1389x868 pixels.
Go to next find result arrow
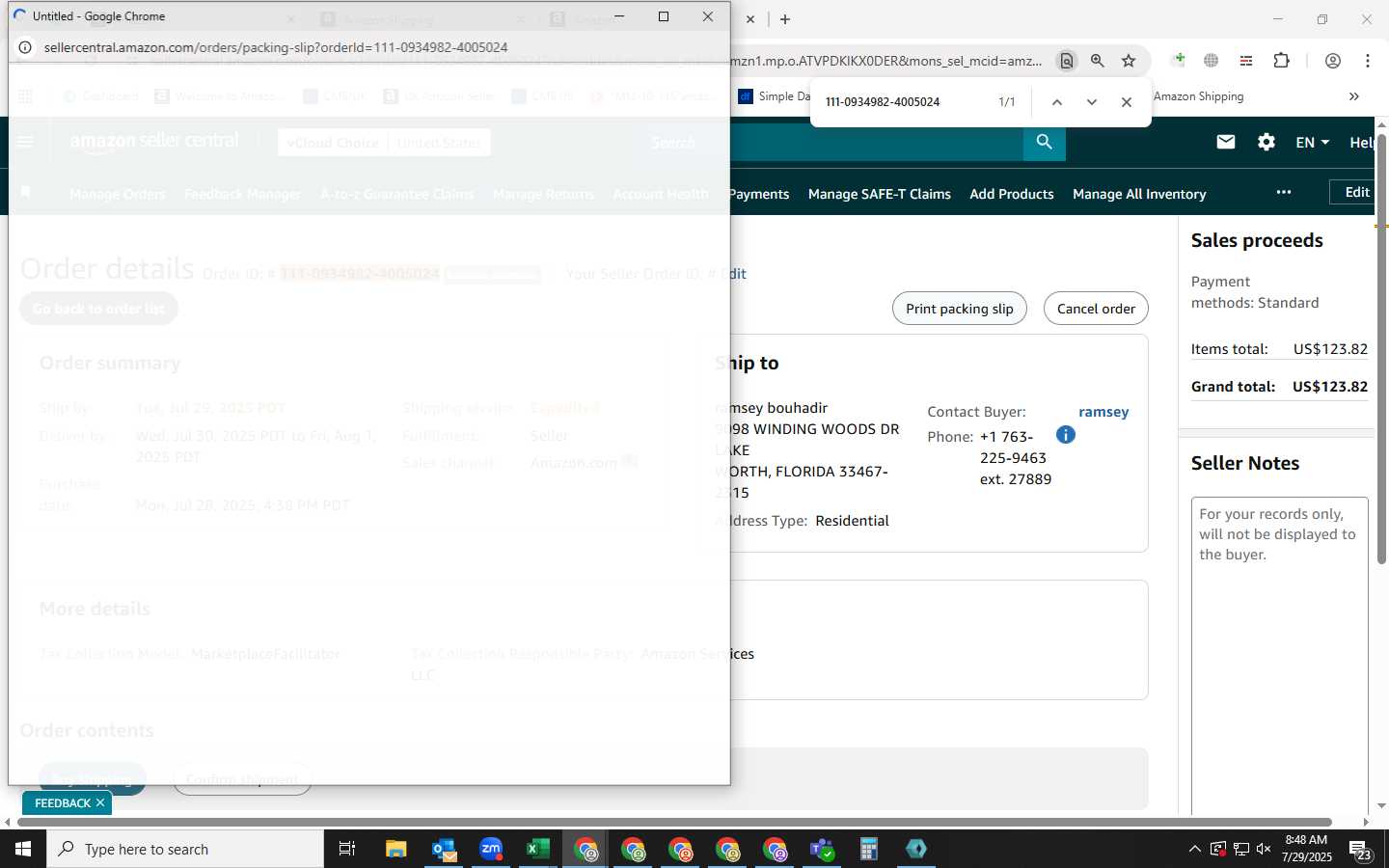coord(1092,102)
